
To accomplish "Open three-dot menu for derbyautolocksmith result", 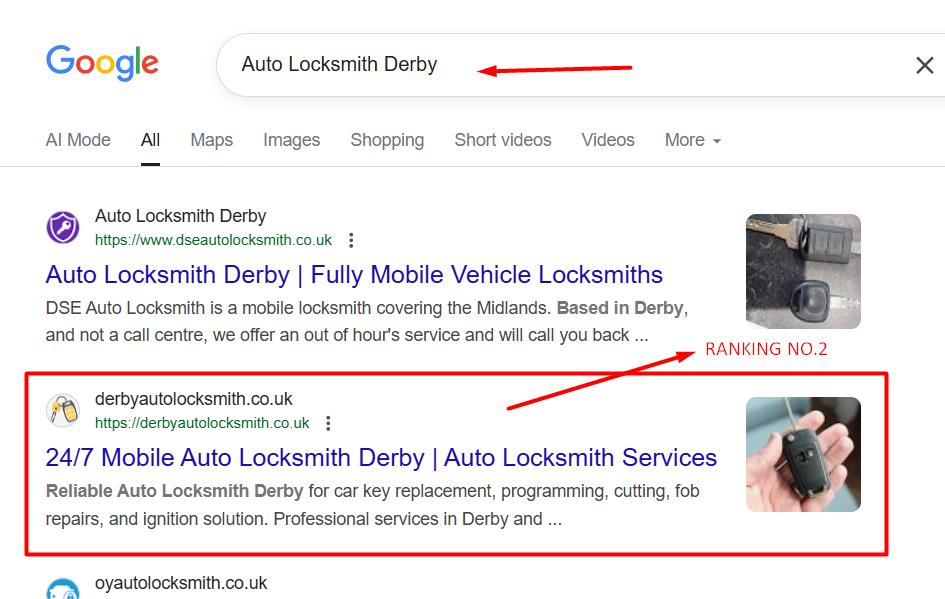I will tap(328, 423).
